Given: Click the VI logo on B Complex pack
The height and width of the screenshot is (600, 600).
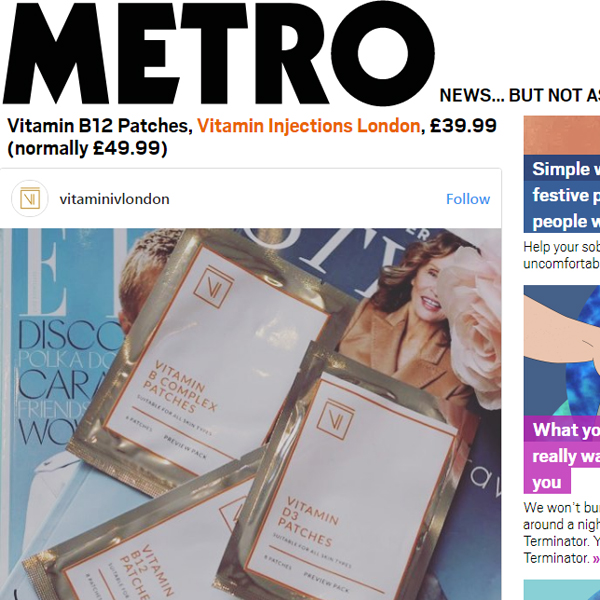Looking at the screenshot, I should (x=214, y=286).
